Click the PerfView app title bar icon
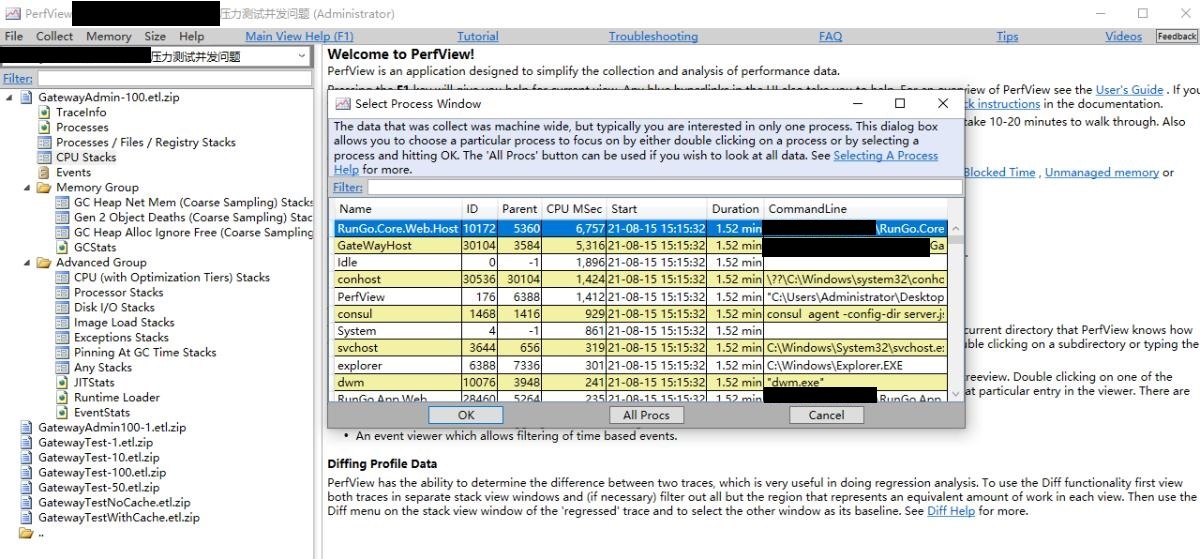1200x559 pixels. point(11,14)
